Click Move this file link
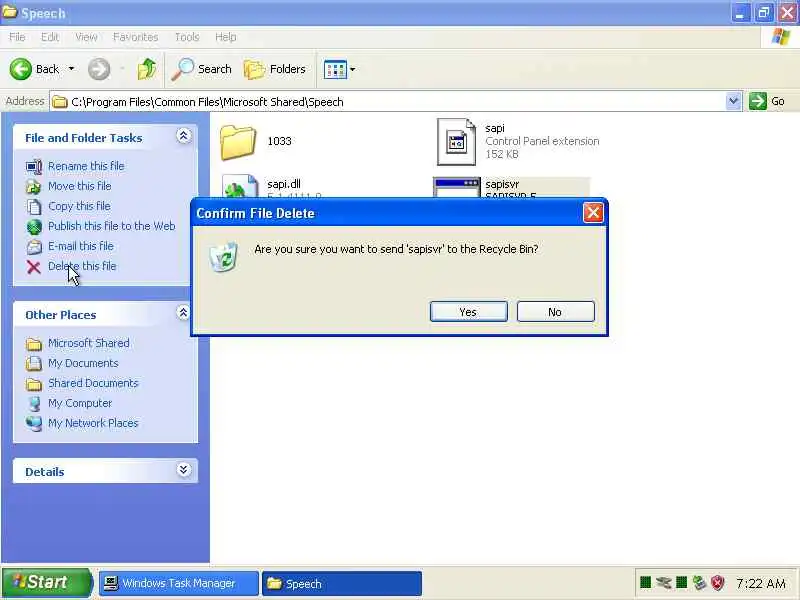 80,186
